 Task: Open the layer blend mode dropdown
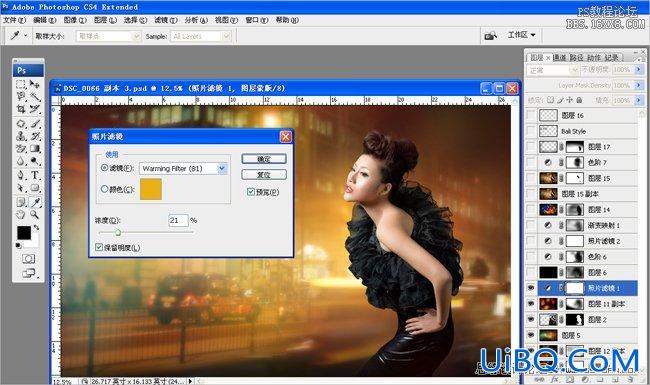(x=574, y=70)
